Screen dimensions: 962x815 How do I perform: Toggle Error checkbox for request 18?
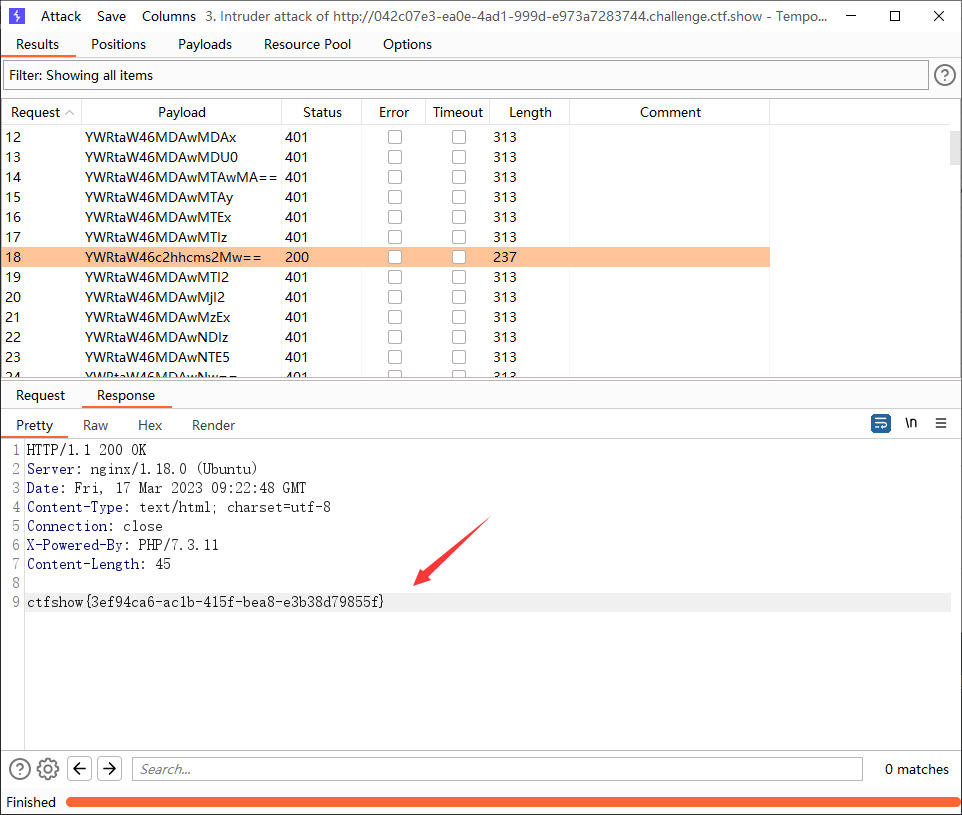click(x=395, y=257)
